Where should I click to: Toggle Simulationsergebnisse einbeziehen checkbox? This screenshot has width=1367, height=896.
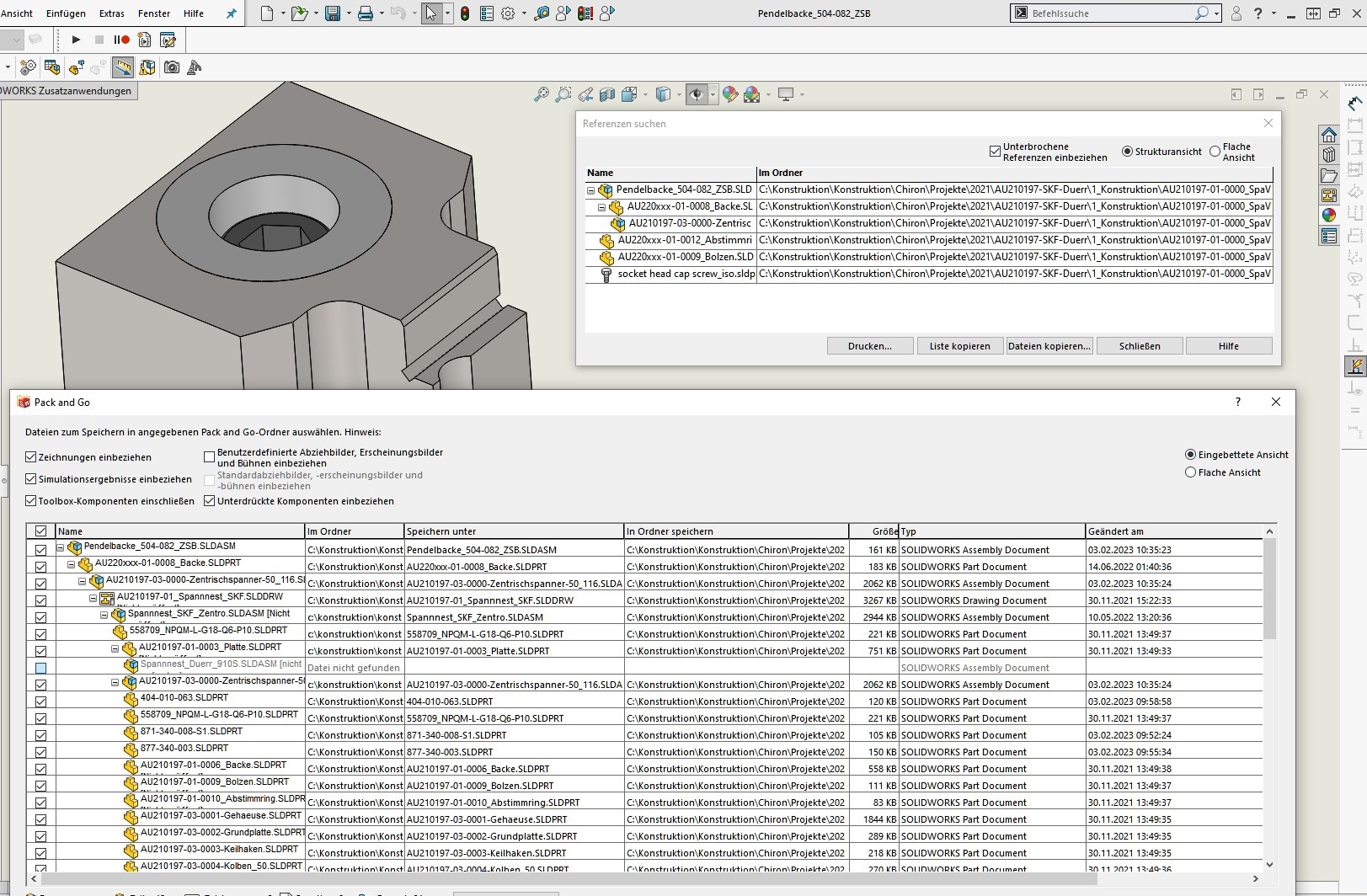point(31,479)
